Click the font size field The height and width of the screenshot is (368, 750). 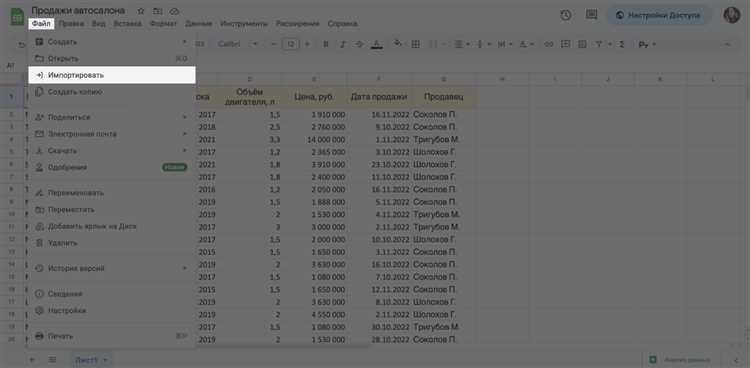coord(290,44)
